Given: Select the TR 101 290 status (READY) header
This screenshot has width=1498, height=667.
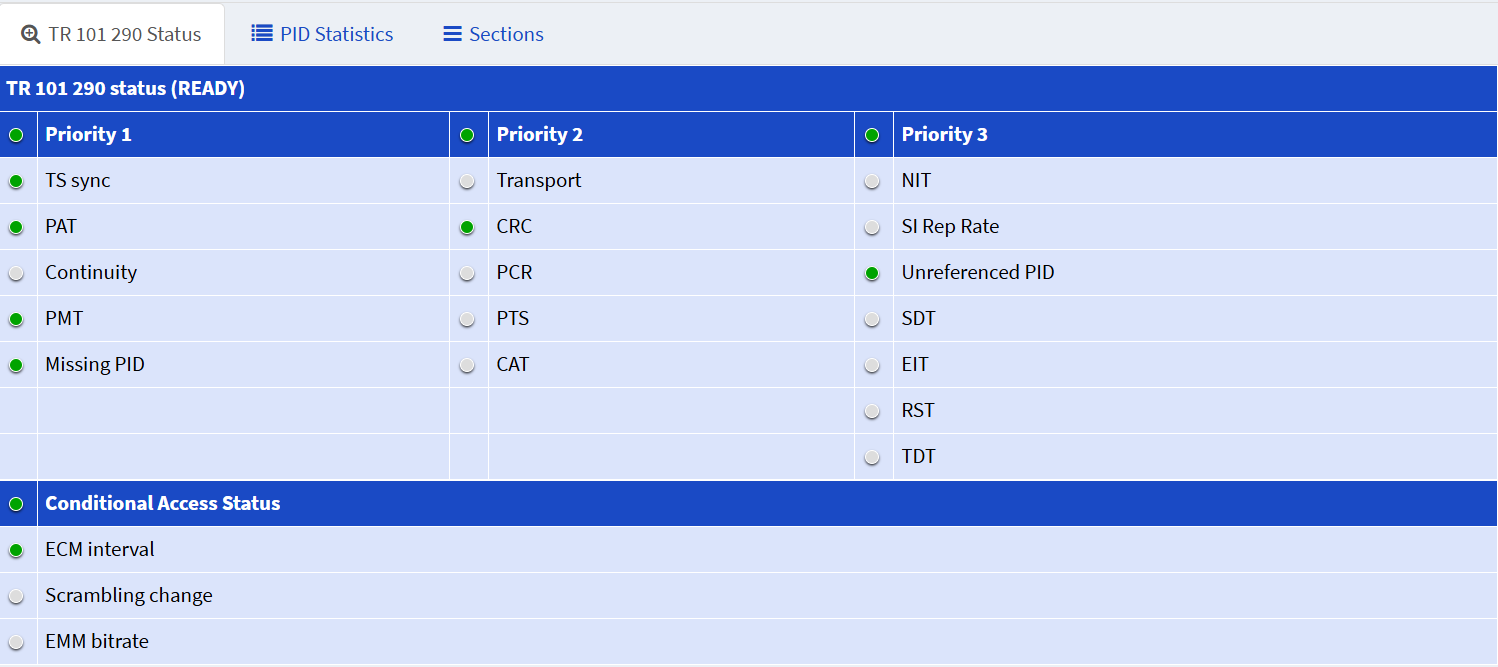Looking at the screenshot, I should (126, 88).
